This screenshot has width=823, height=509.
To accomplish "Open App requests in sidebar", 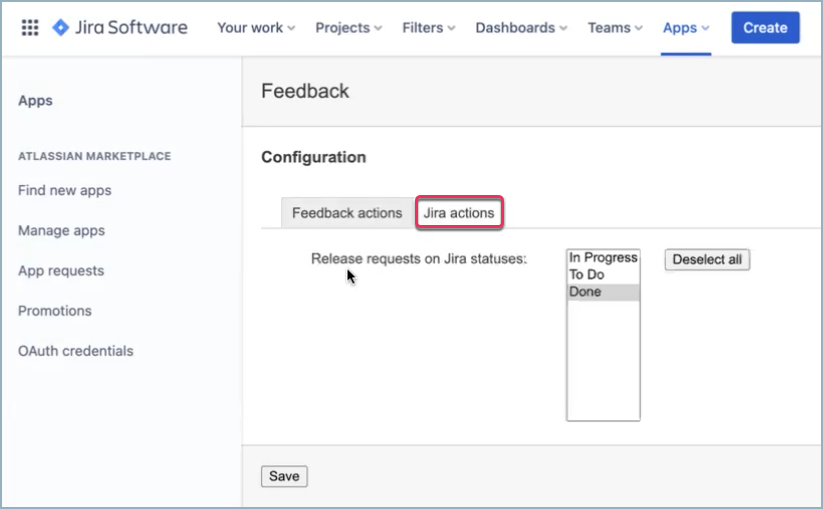I will [x=61, y=271].
